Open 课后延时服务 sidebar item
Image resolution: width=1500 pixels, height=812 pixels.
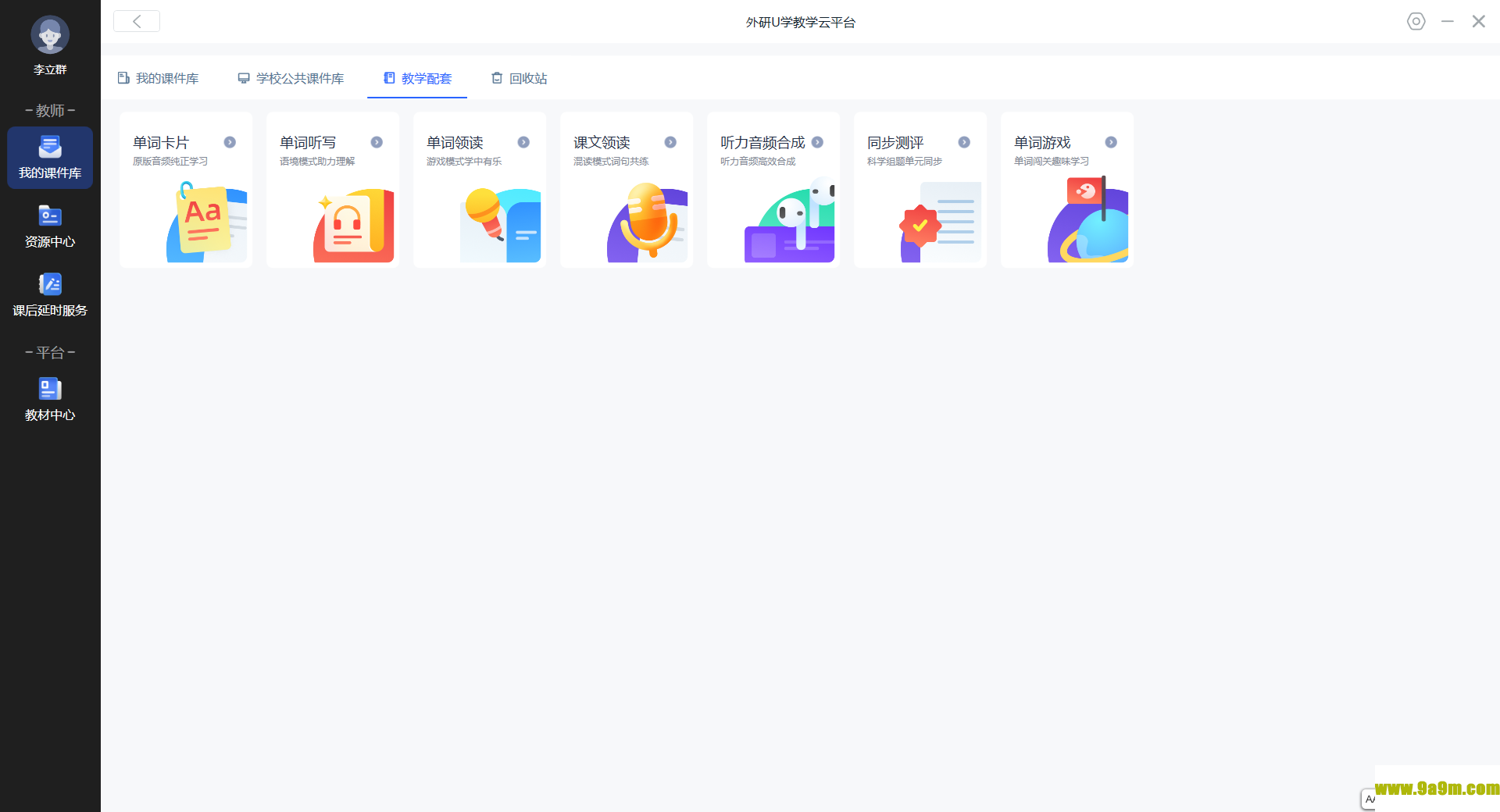[x=50, y=295]
